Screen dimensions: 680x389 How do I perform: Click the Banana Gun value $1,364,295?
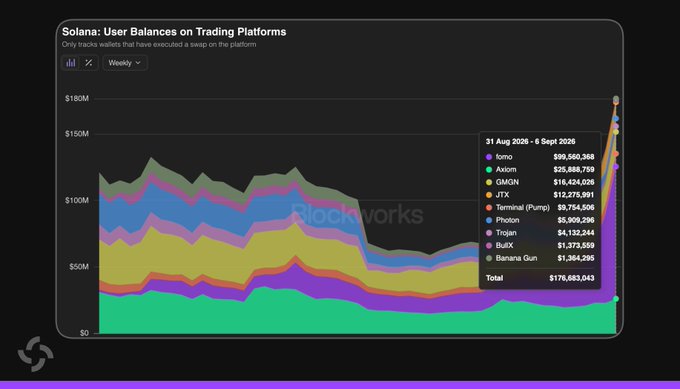[x=575, y=258]
